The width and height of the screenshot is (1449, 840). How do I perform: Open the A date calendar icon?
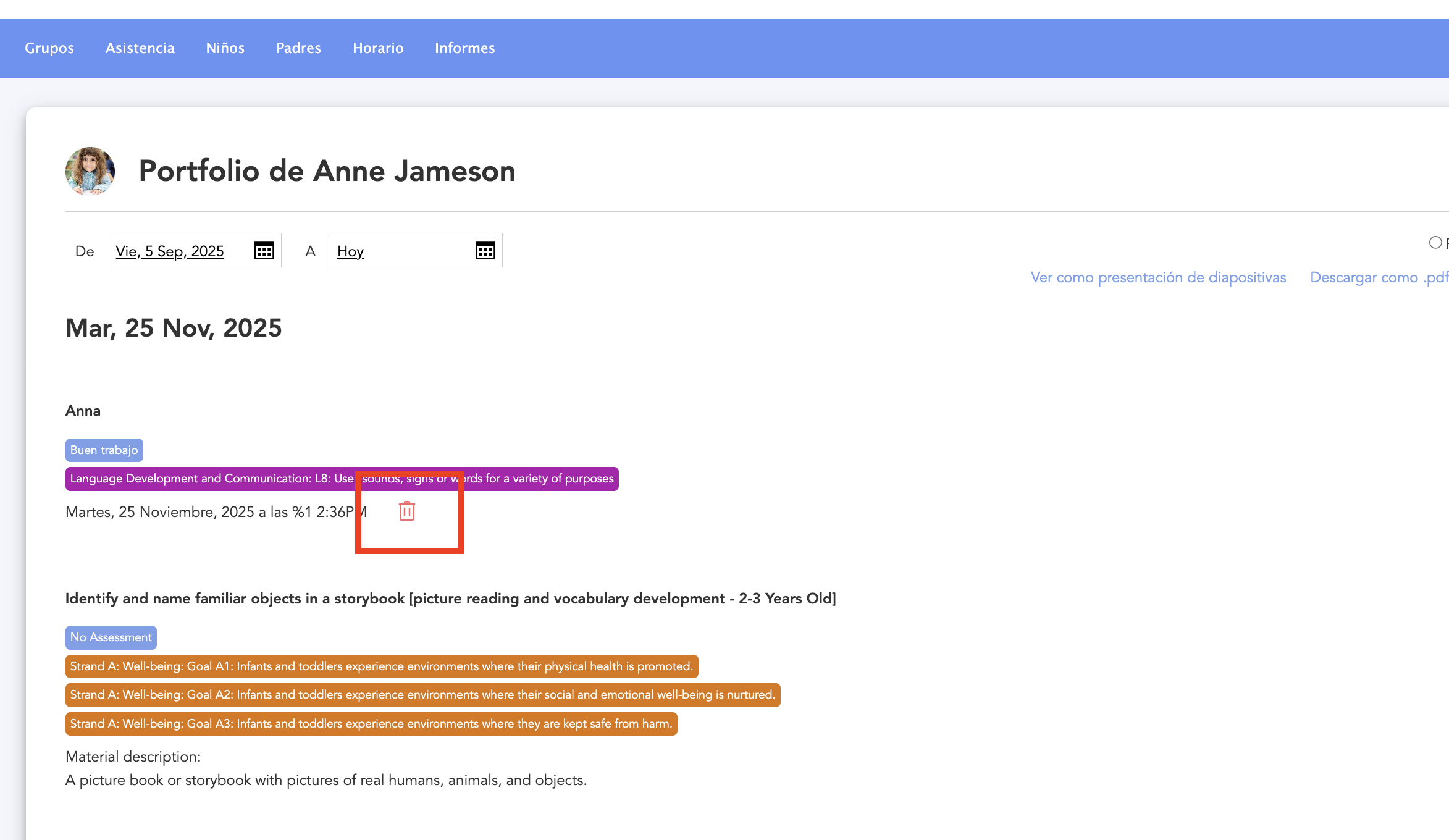pyautogui.click(x=485, y=250)
